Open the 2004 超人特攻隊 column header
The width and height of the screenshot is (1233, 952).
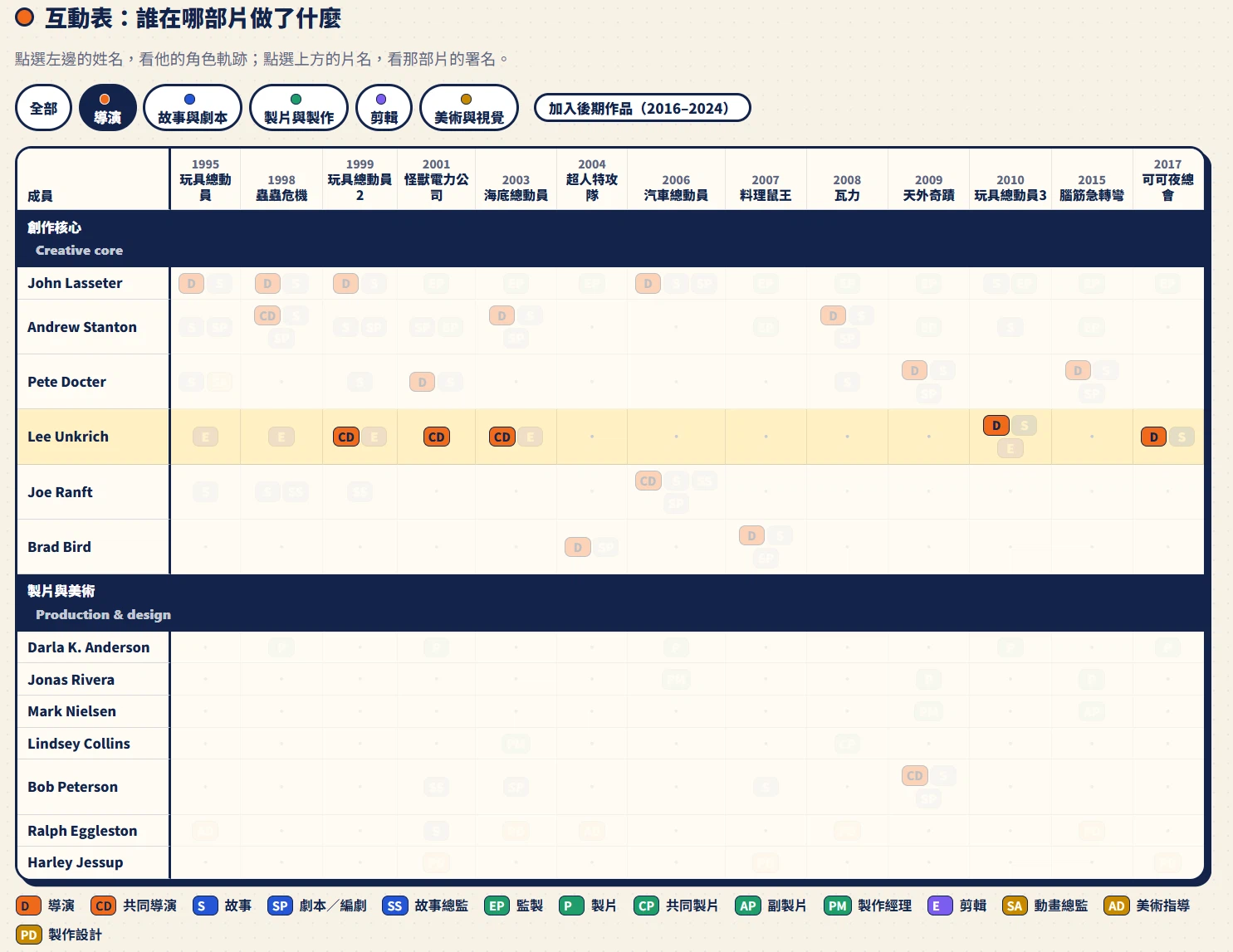(592, 179)
